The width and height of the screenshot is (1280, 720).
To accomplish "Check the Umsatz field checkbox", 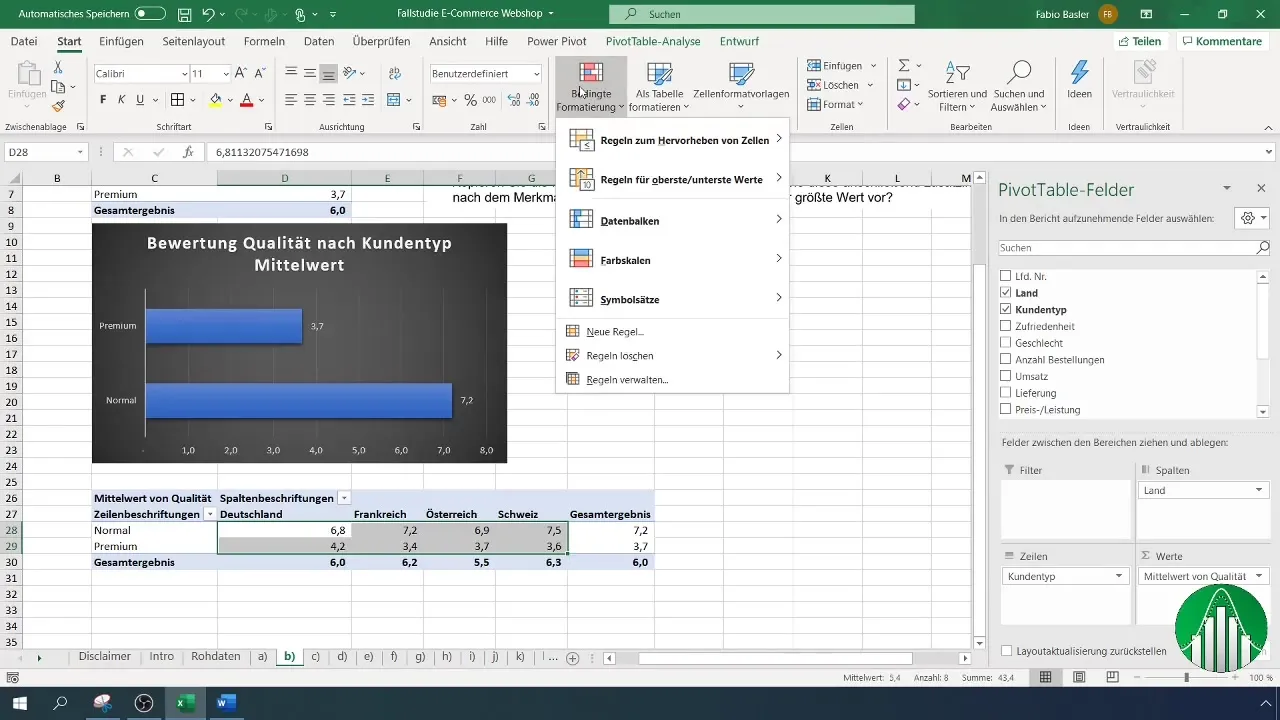I will pyautogui.click(x=1006, y=376).
